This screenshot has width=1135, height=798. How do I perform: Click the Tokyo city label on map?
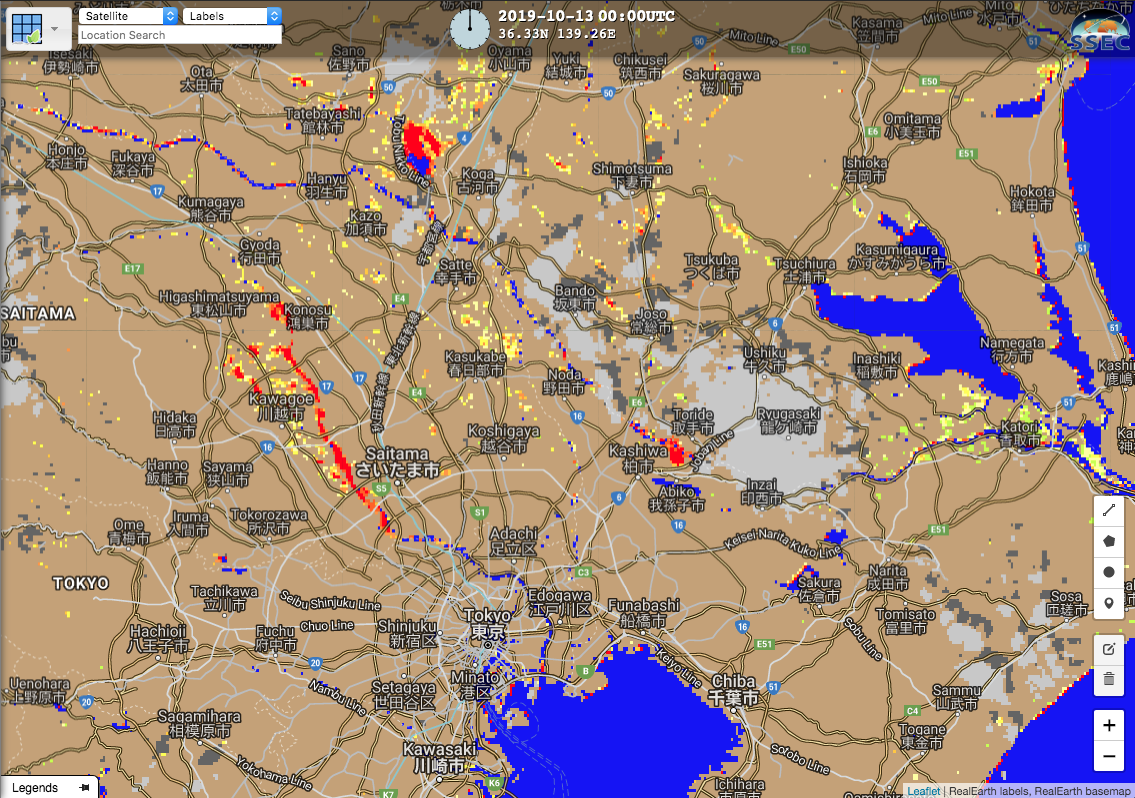click(x=486, y=616)
